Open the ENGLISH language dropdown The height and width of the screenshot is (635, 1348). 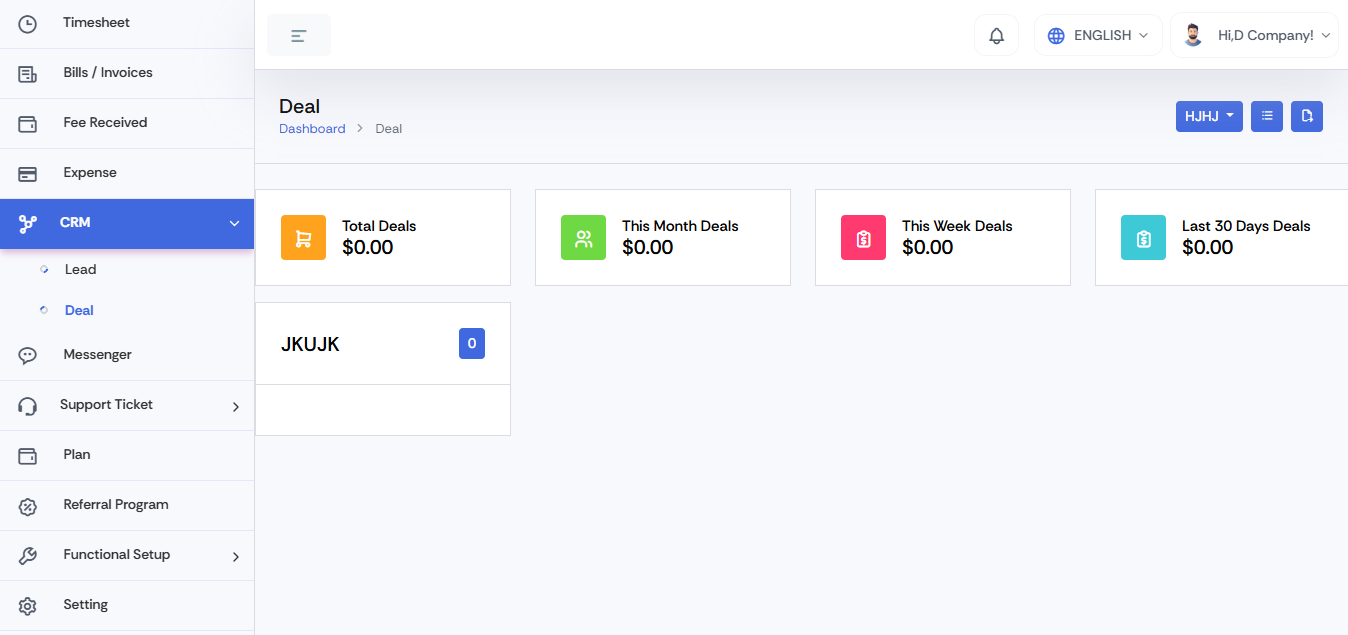point(1097,36)
